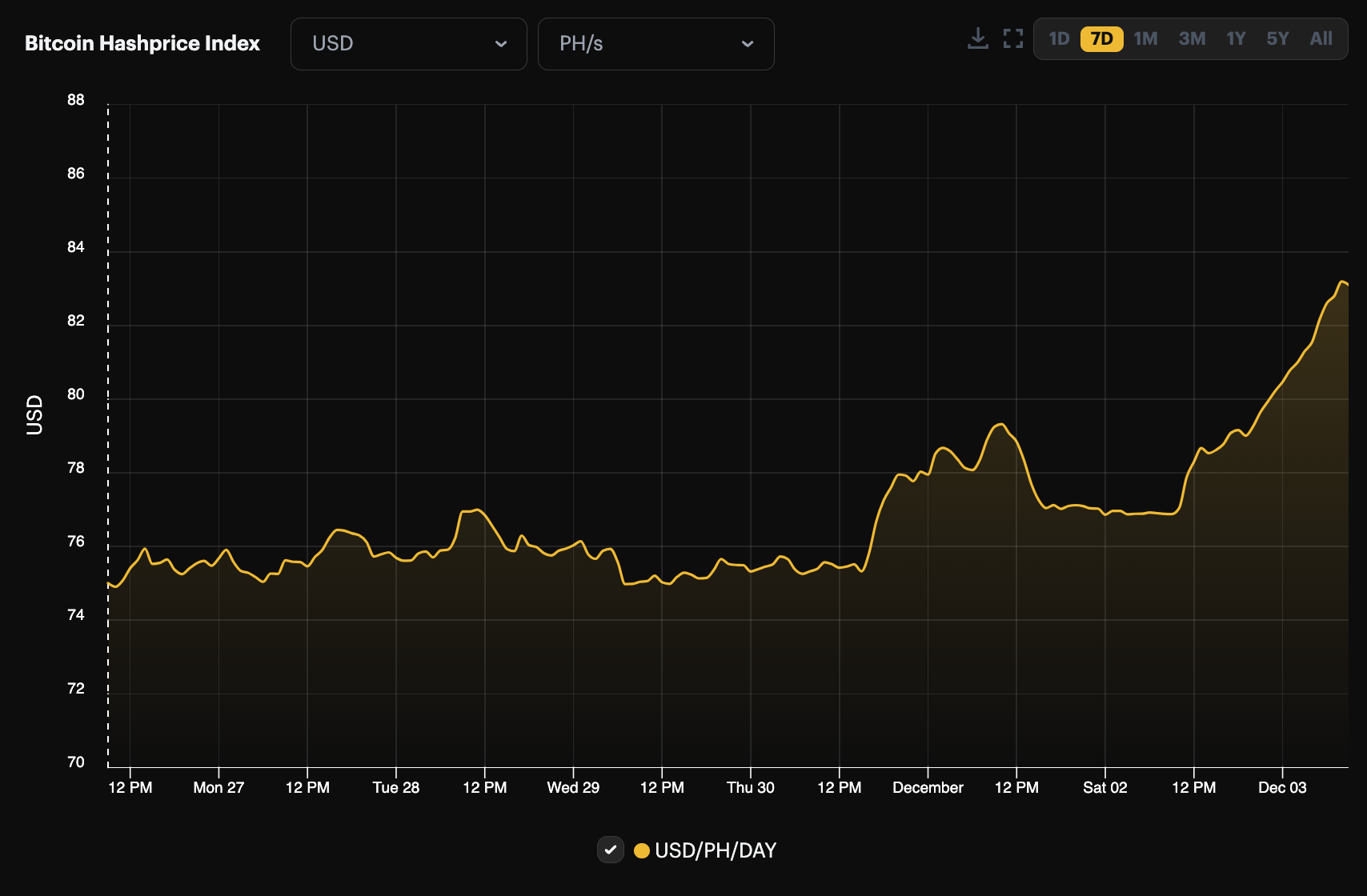Toggle the USD/PH/DAY series checkbox
This screenshot has width=1367, height=896.
click(x=610, y=850)
